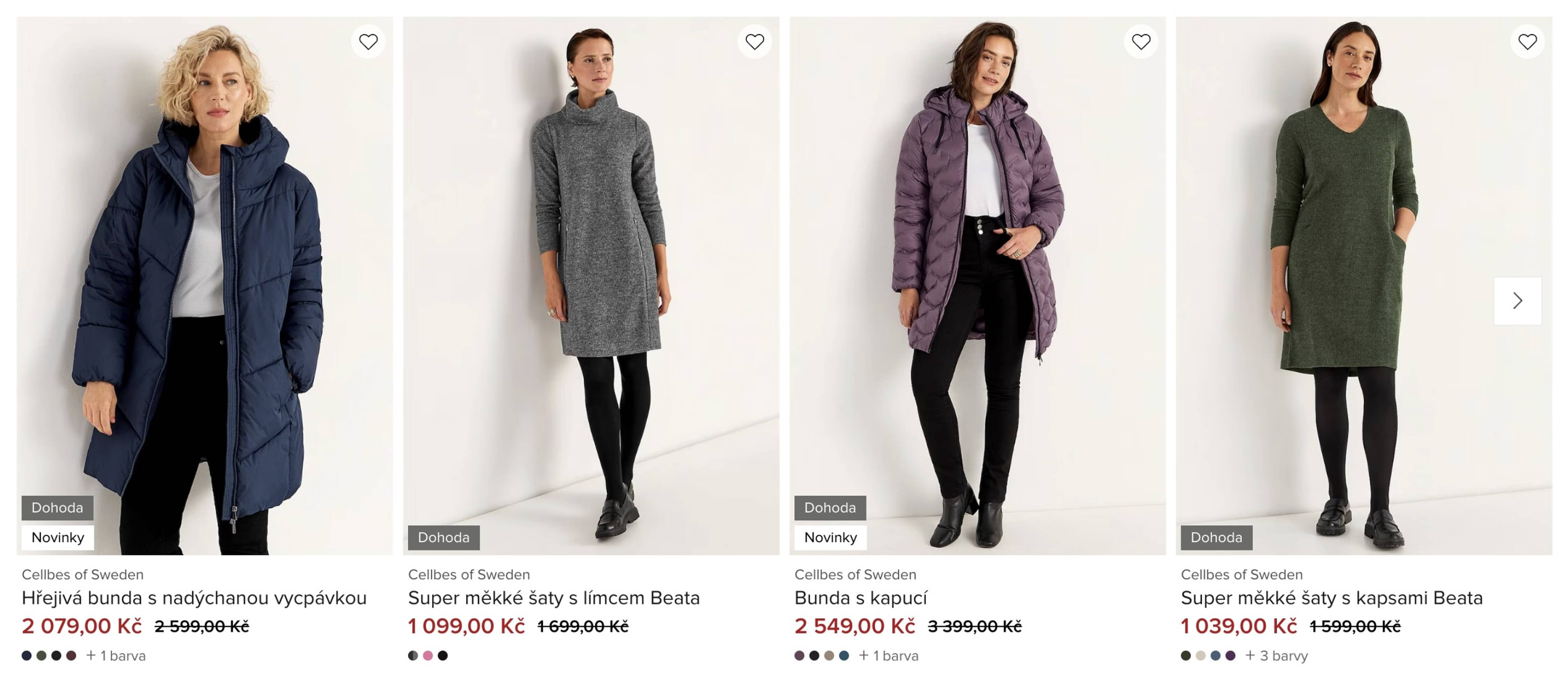The width and height of the screenshot is (1568, 699).
Task: Click the Novinky label on the purple jacket
Action: point(830,538)
